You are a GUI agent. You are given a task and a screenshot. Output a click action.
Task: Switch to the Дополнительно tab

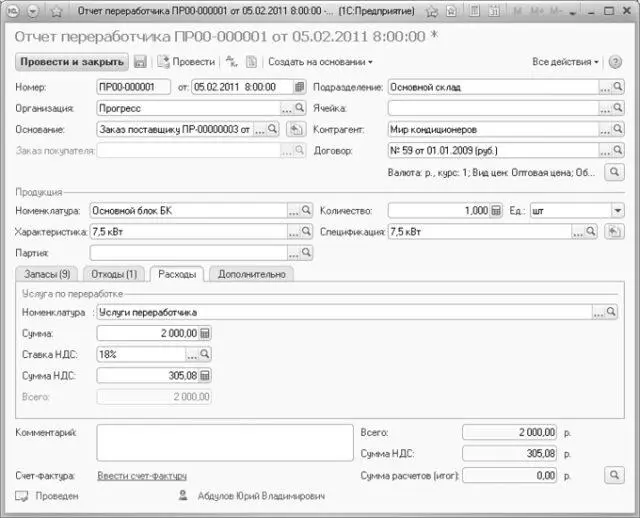251,274
